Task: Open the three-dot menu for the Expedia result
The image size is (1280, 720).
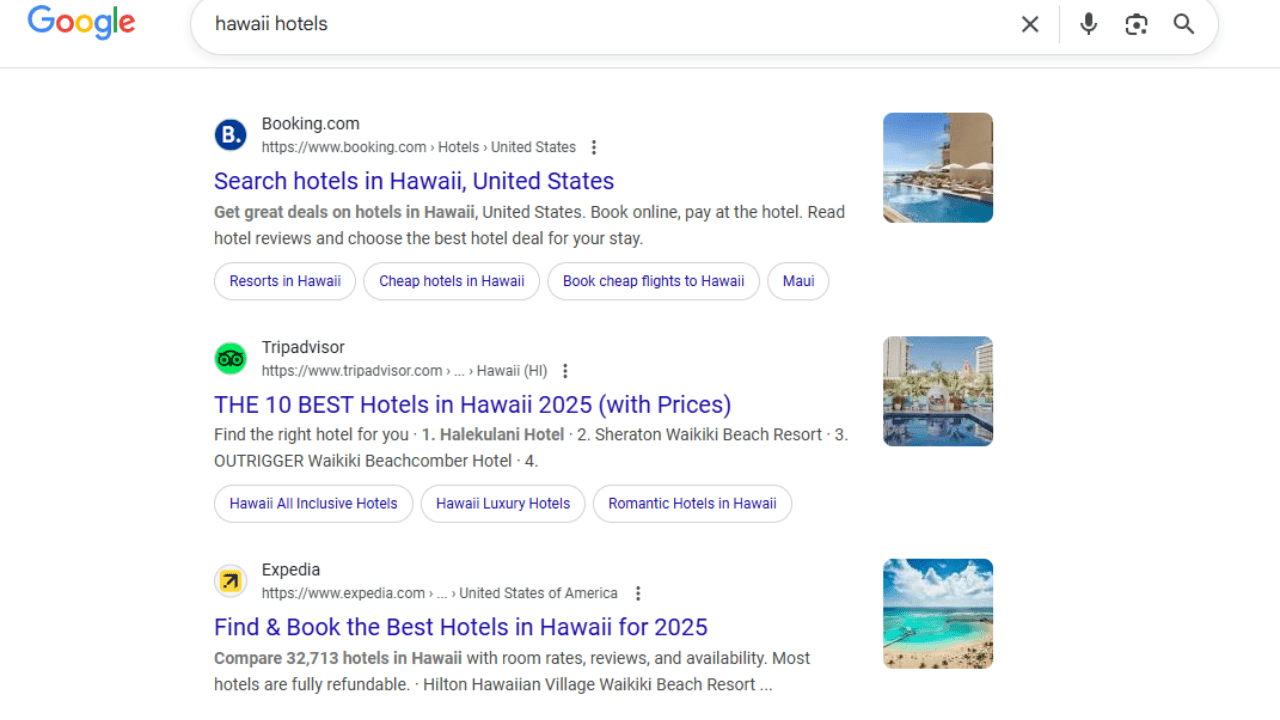Action: pos(638,593)
